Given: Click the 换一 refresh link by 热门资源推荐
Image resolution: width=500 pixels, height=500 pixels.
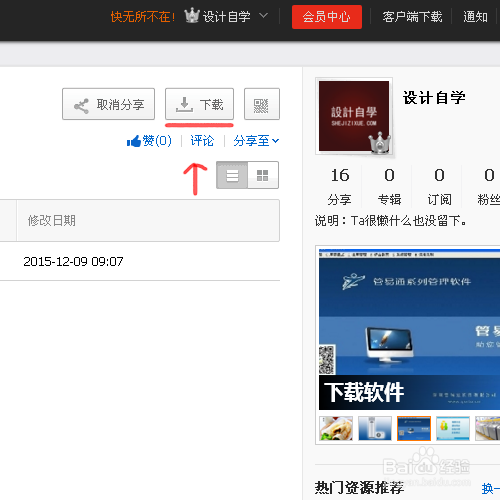Looking at the screenshot, I should (x=490, y=489).
